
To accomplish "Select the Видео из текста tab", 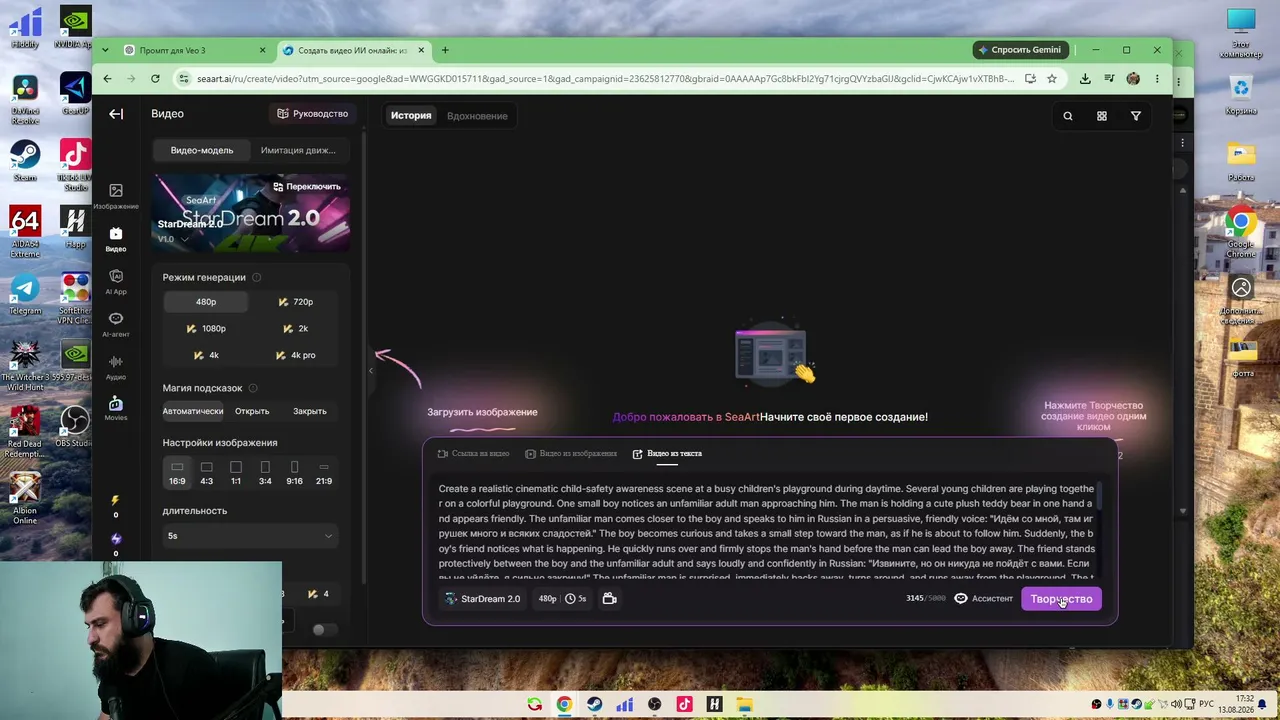I will pos(667,454).
